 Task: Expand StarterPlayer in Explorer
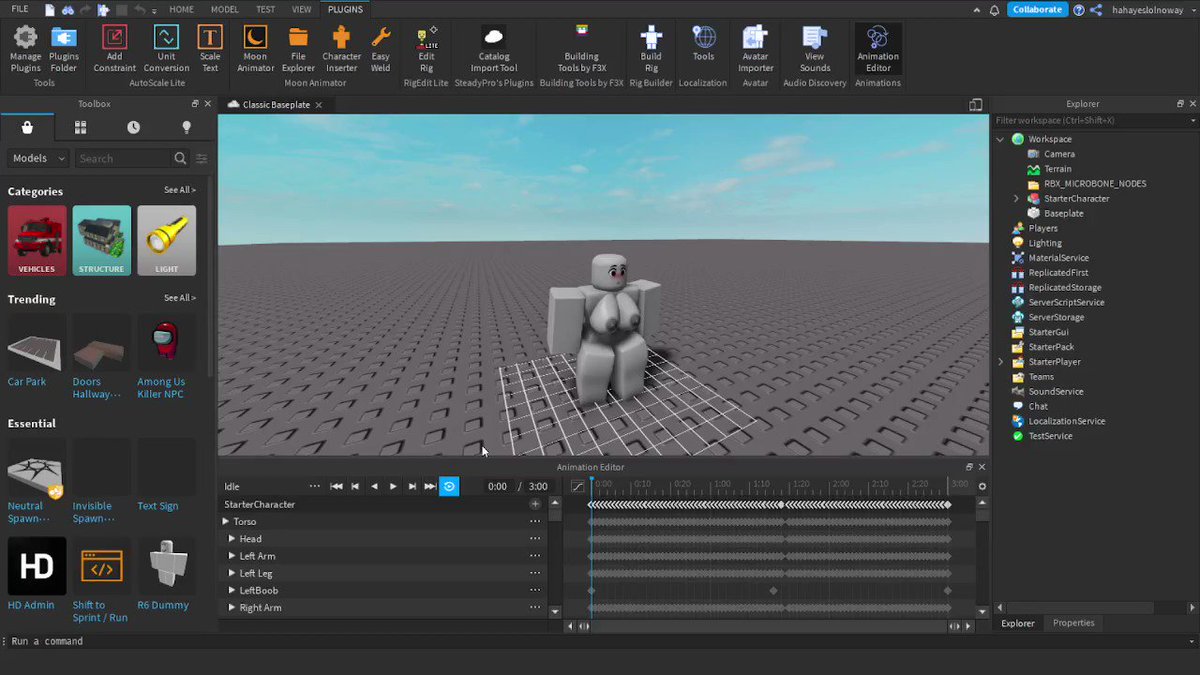coord(1000,361)
